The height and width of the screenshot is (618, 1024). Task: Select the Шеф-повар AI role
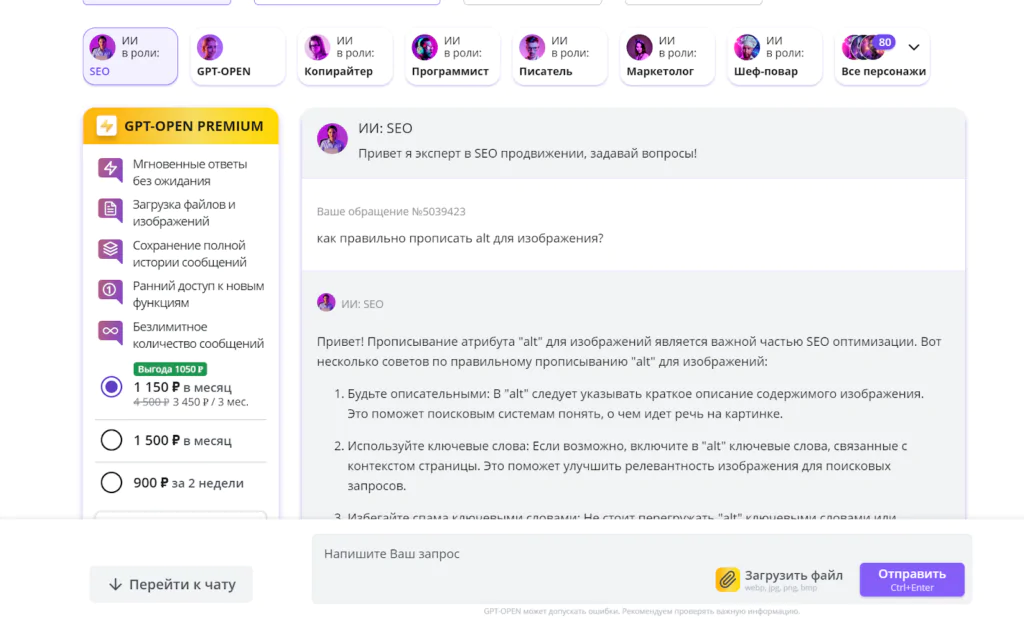[775, 57]
